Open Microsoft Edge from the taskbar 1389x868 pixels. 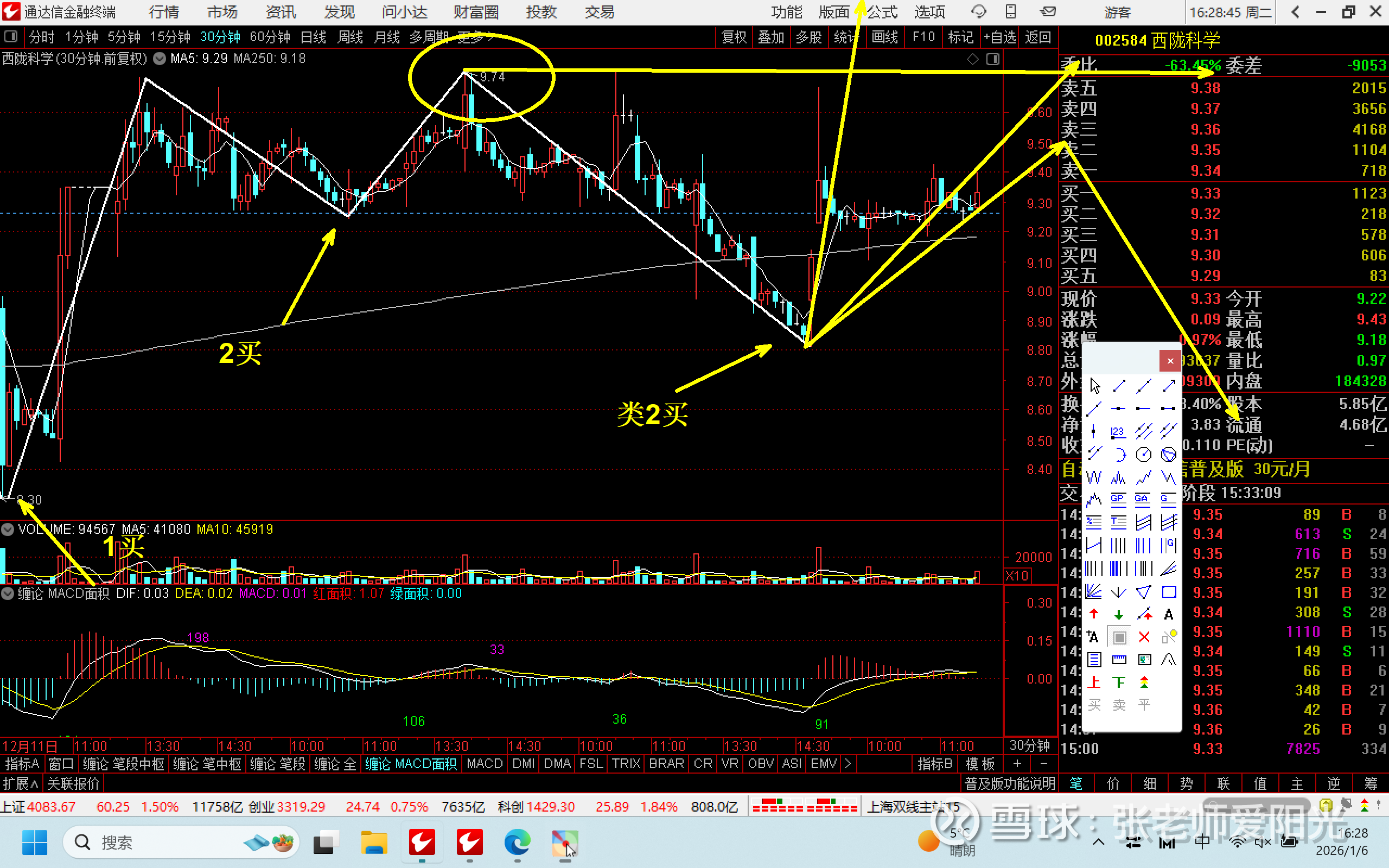click(x=517, y=842)
